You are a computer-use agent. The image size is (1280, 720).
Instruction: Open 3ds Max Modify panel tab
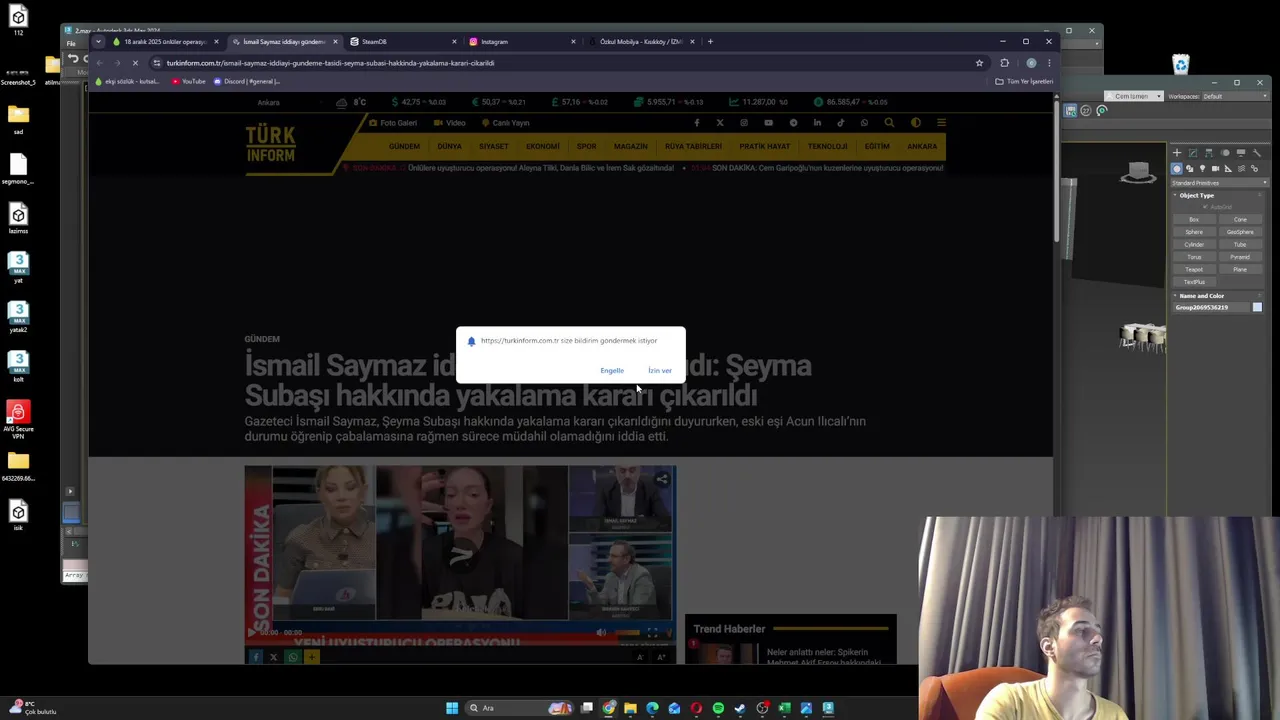(x=1193, y=153)
